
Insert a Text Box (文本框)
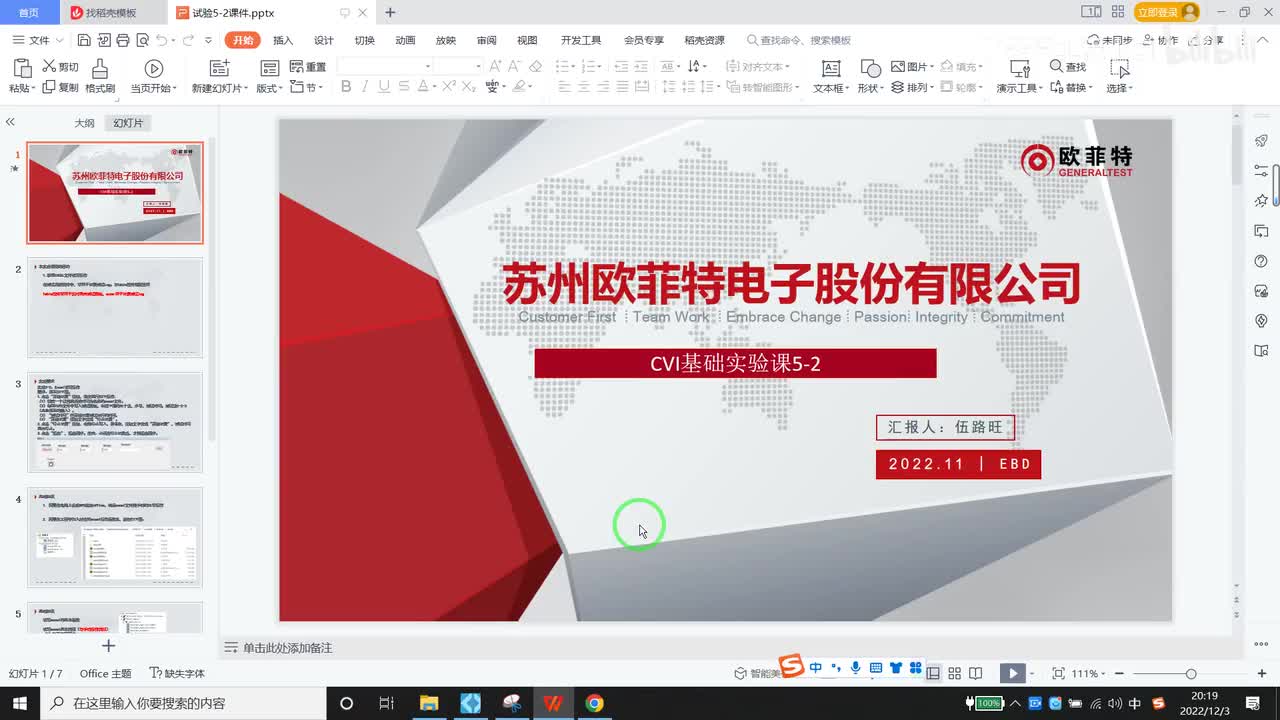click(830, 68)
